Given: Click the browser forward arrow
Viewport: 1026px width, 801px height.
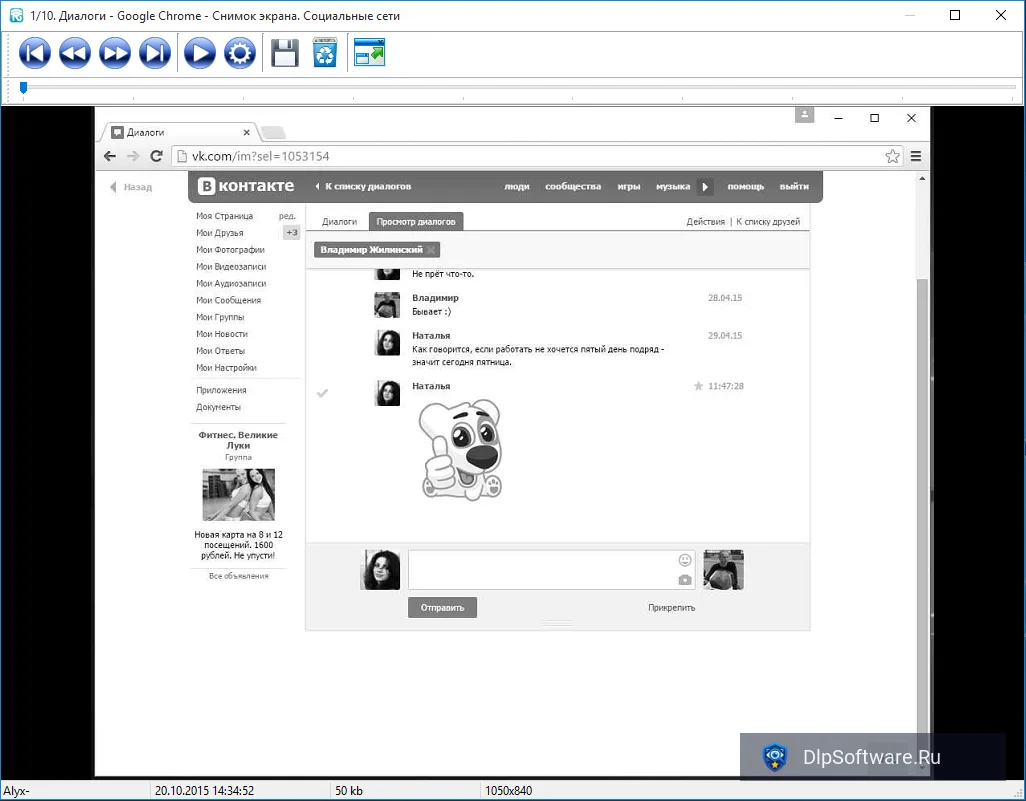Looking at the screenshot, I should (133, 156).
